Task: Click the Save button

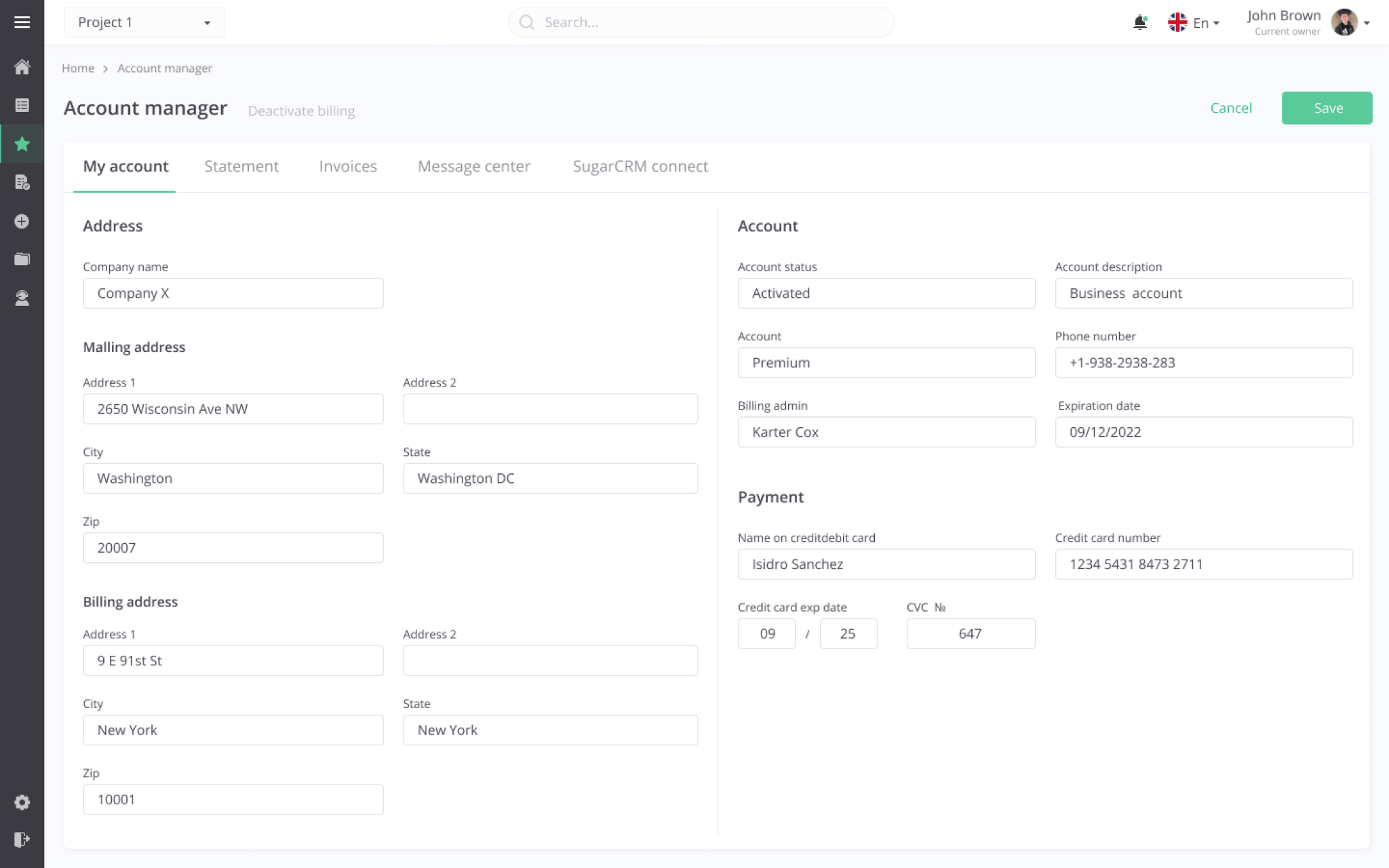Action: (x=1326, y=108)
